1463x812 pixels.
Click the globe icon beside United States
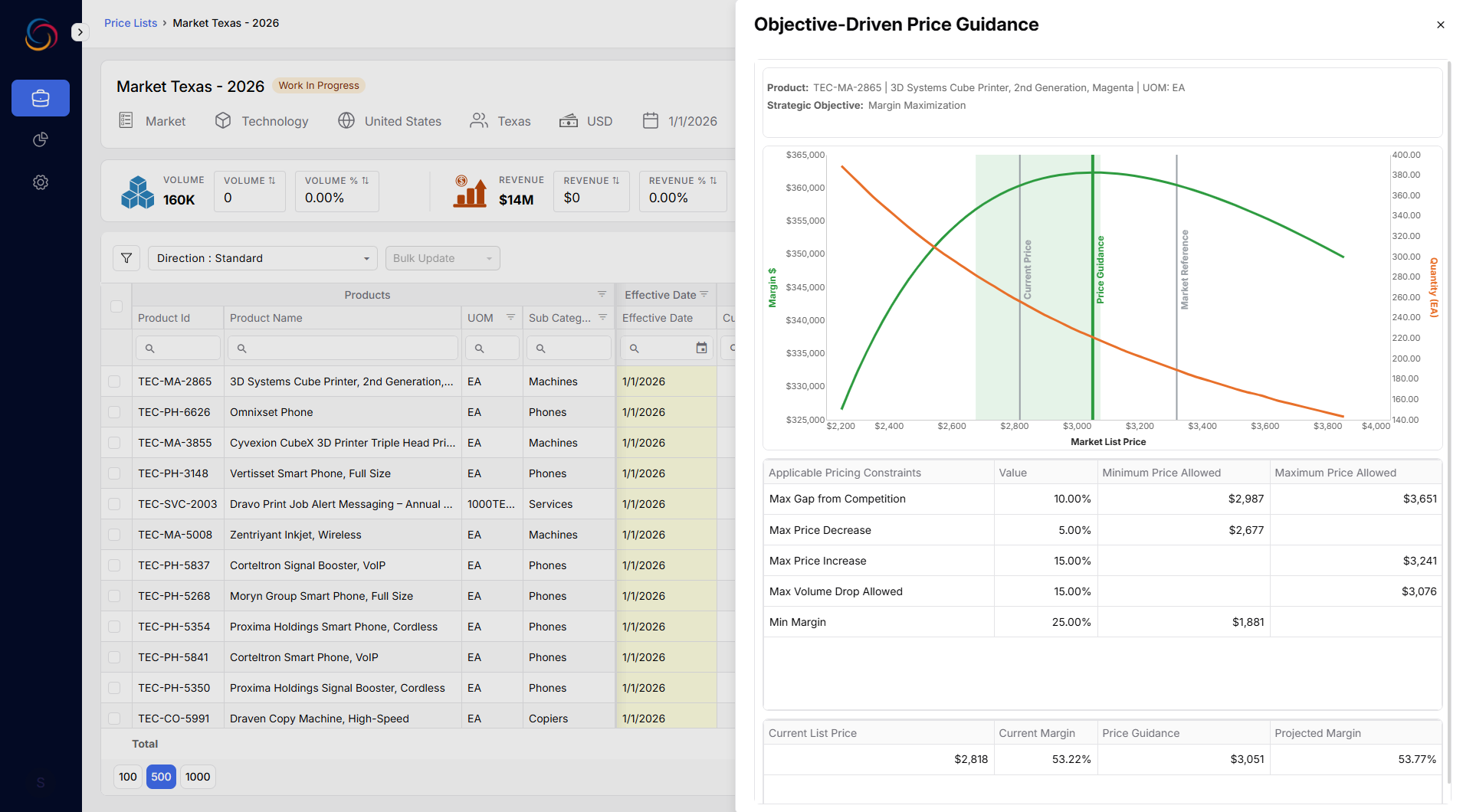pyautogui.click(x=346, y=121)
